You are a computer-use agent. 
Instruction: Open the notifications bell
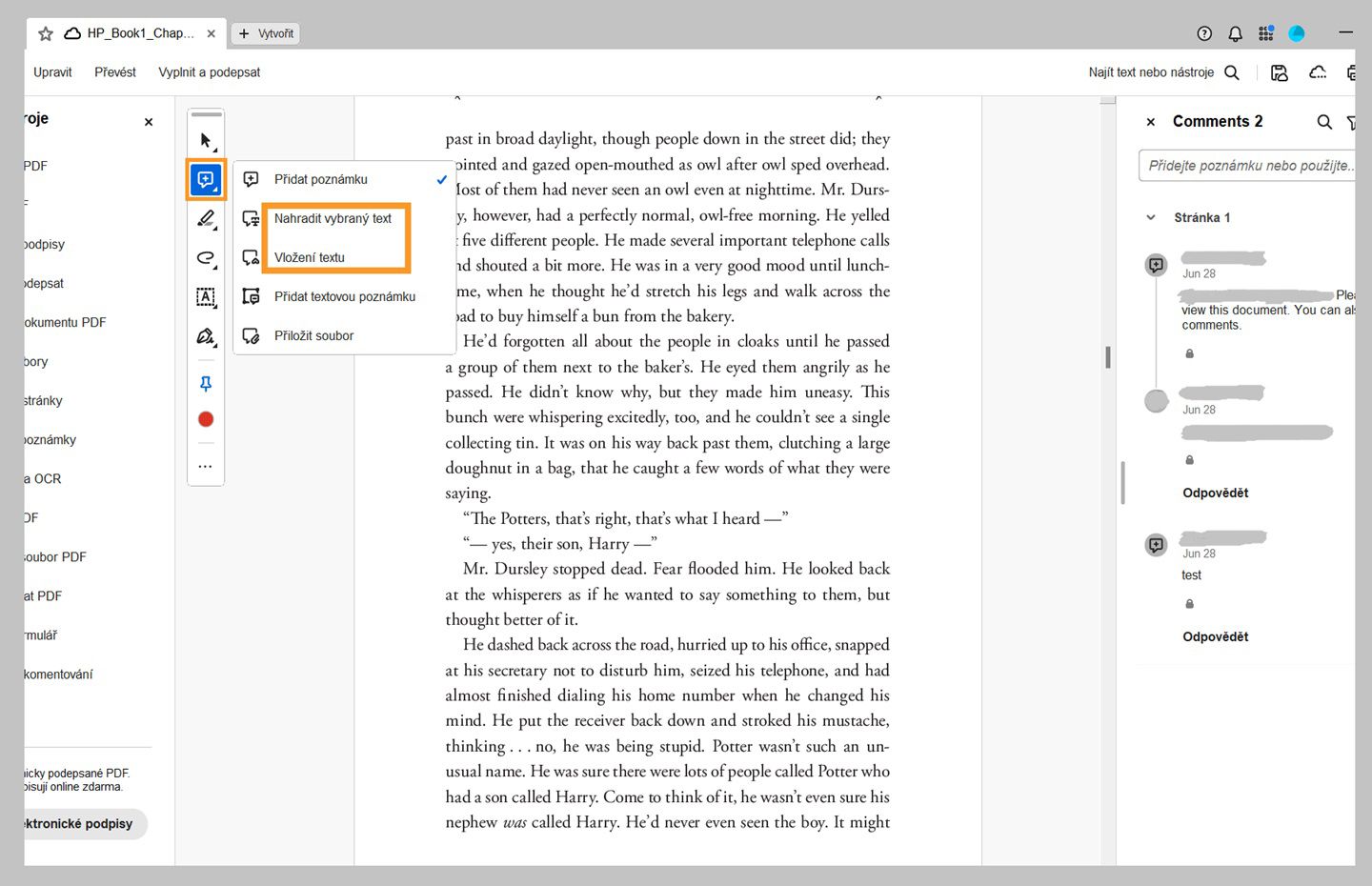point(1235,33)
